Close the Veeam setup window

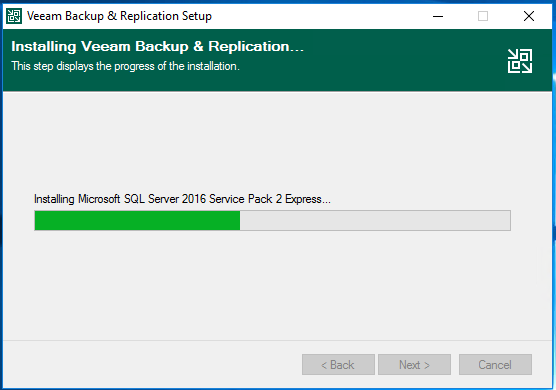tap(529, 16)
